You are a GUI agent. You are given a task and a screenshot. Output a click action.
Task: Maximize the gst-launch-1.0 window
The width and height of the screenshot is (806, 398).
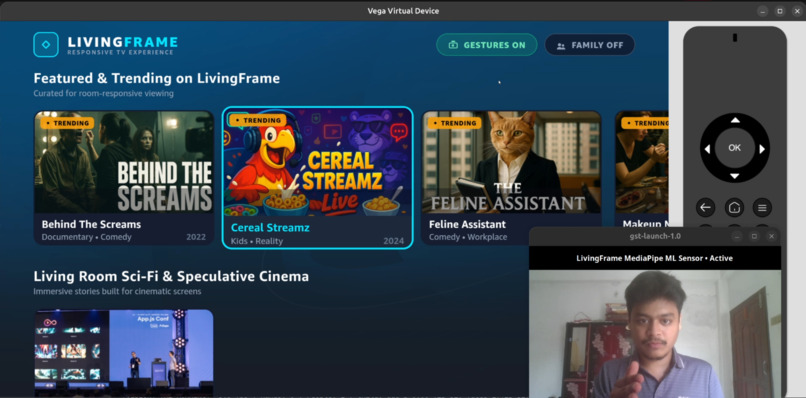click(x=754, y=236)
